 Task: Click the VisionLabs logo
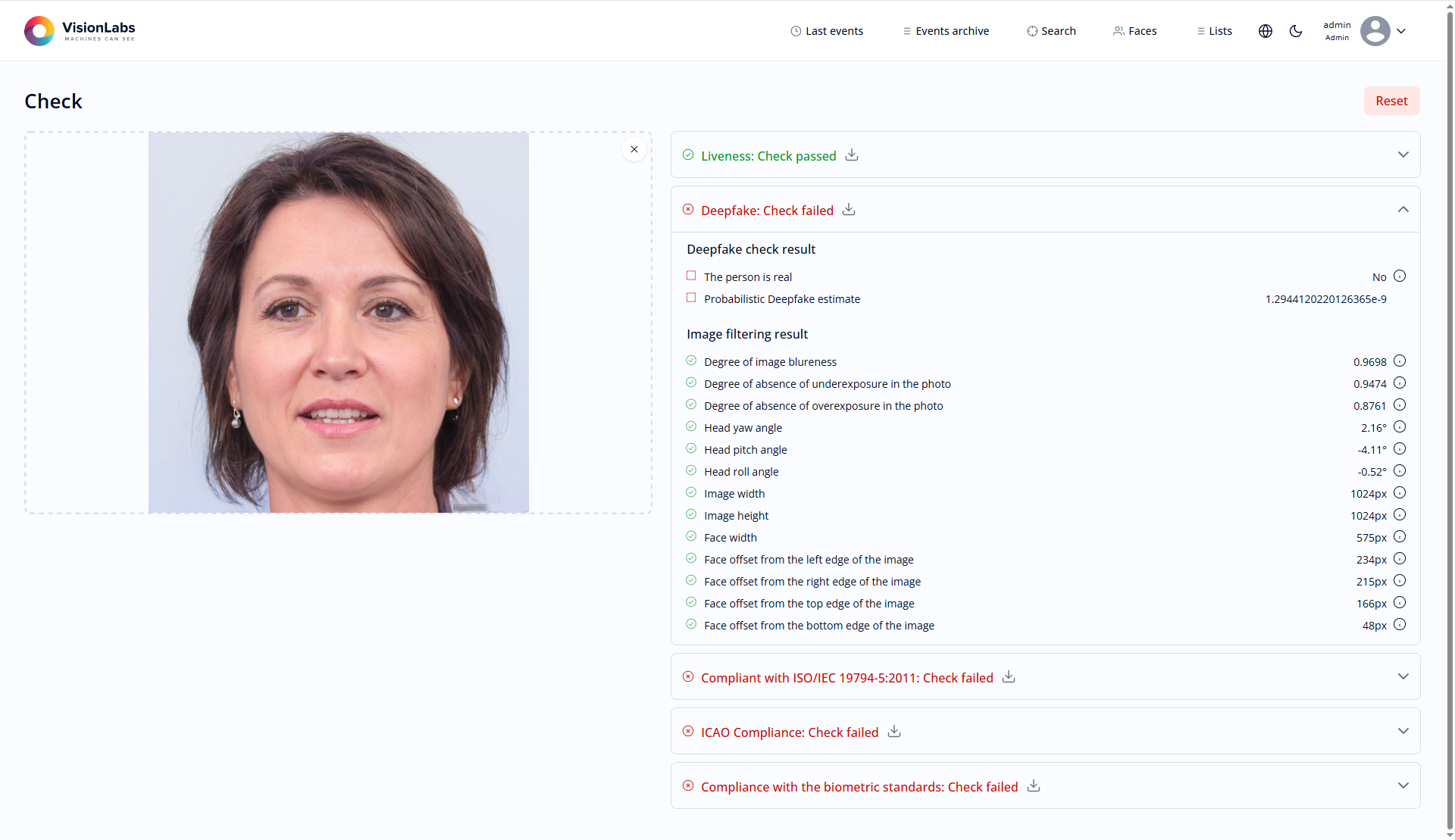click(x=80, y=31)
